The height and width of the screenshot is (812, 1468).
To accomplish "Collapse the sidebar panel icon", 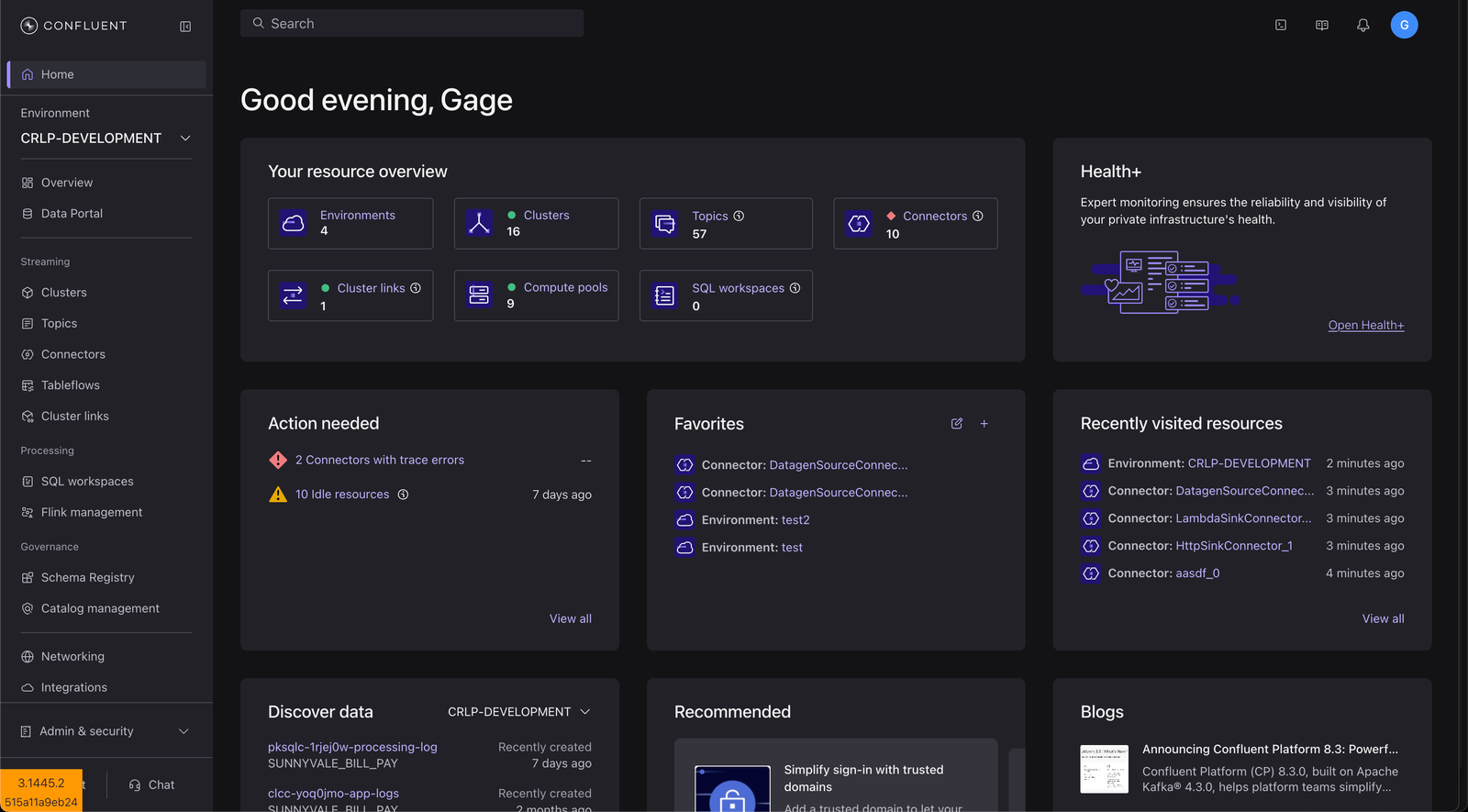I will point(185,27).
